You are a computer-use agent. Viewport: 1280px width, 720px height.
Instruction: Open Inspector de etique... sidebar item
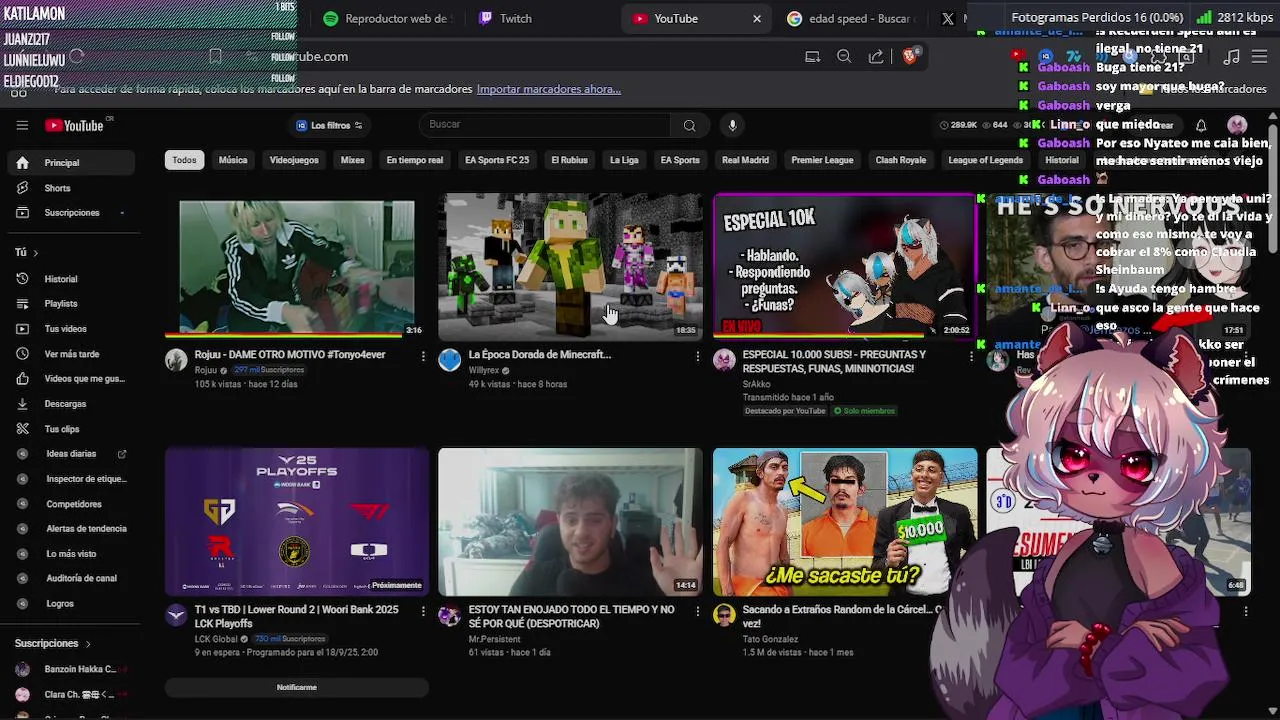70,479
